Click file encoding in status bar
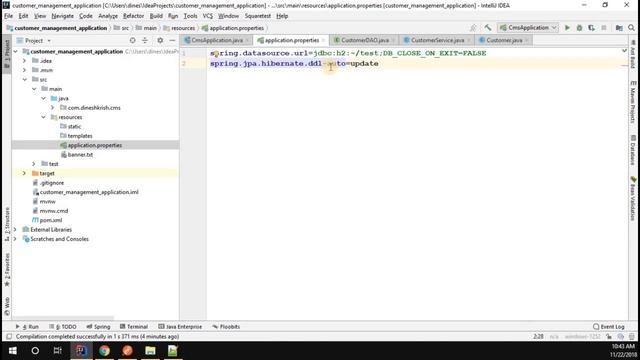 582,337
